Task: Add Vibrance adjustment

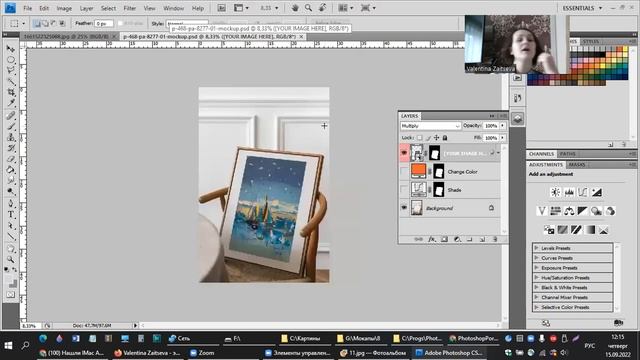Action: click(x=542, y=211)
